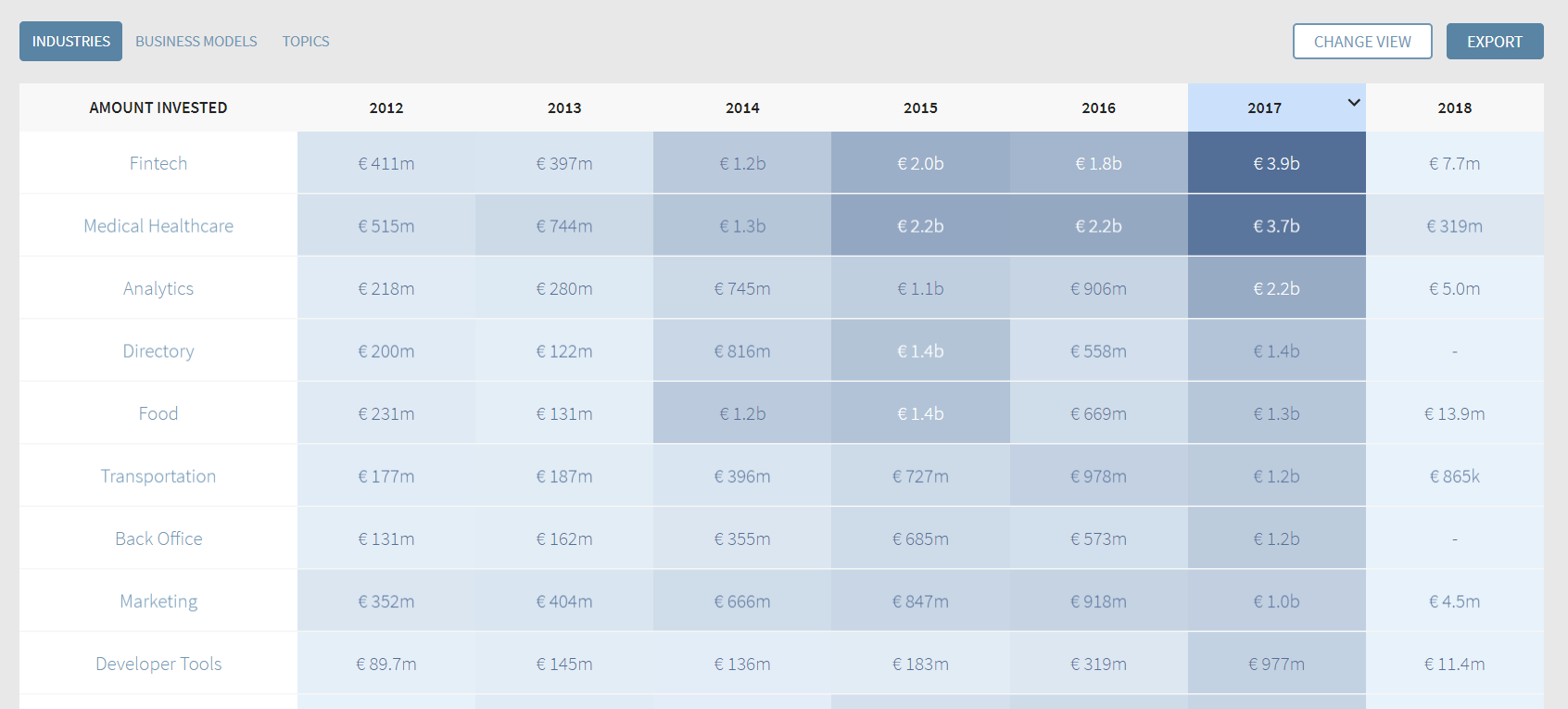Screen dimensions: 1568x709
Task: Open the Directory industry link
Action: point(158,351)
